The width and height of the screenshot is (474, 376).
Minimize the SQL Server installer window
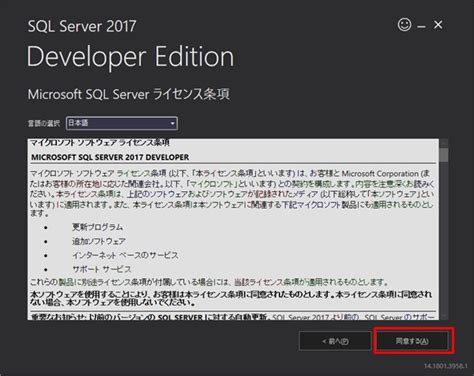pyautogui.click(x=422, y=27)
